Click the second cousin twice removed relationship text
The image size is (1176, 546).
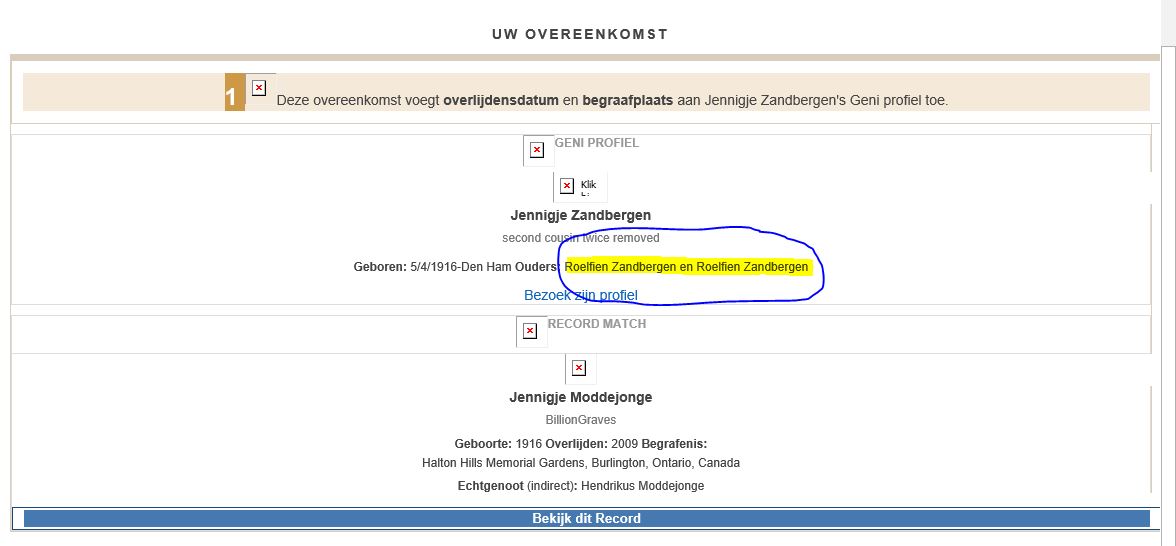580,238
